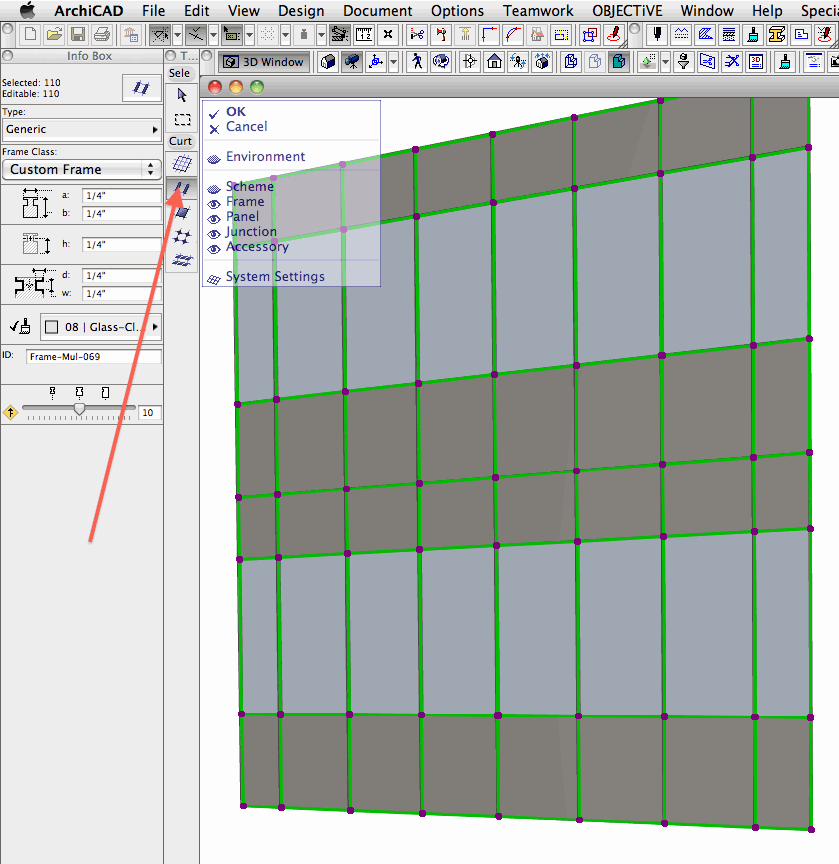The width and height of the screenshot is (839, 864).
Task: Click the perspective camera icon
Action: pos(352,62)
